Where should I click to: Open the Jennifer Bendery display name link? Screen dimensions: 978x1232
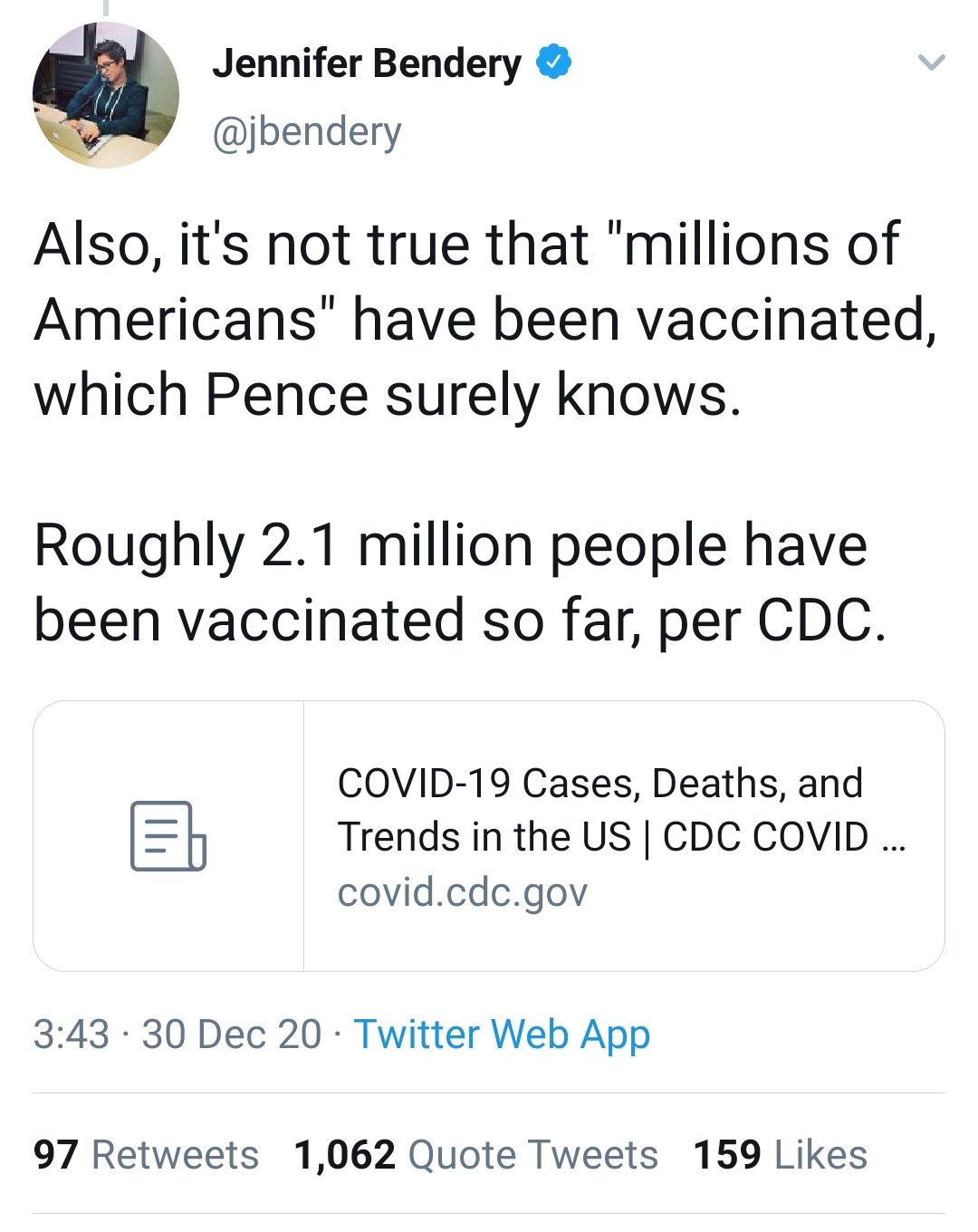[x=367, y=63]
